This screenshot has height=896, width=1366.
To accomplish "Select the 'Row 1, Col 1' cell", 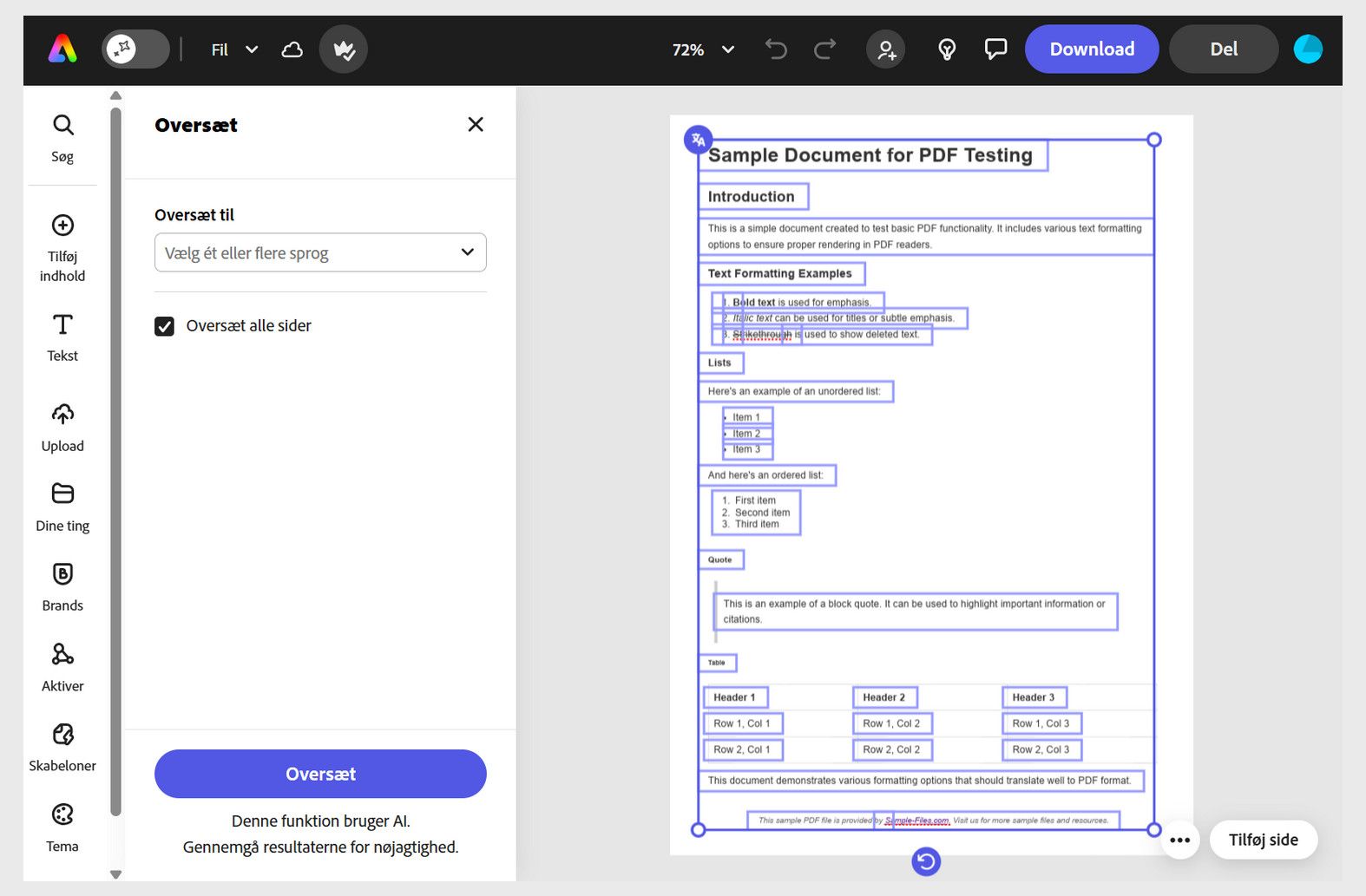I will [x=743, y=723].
